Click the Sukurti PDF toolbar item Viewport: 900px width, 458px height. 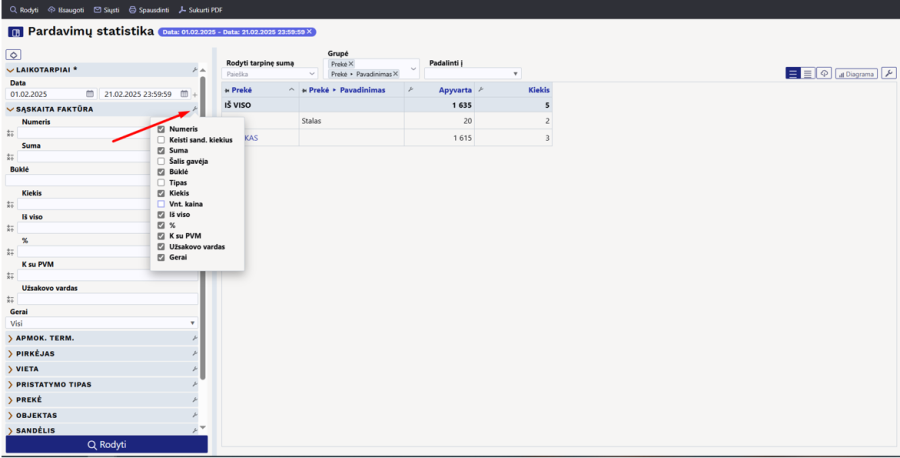(202, 9)
